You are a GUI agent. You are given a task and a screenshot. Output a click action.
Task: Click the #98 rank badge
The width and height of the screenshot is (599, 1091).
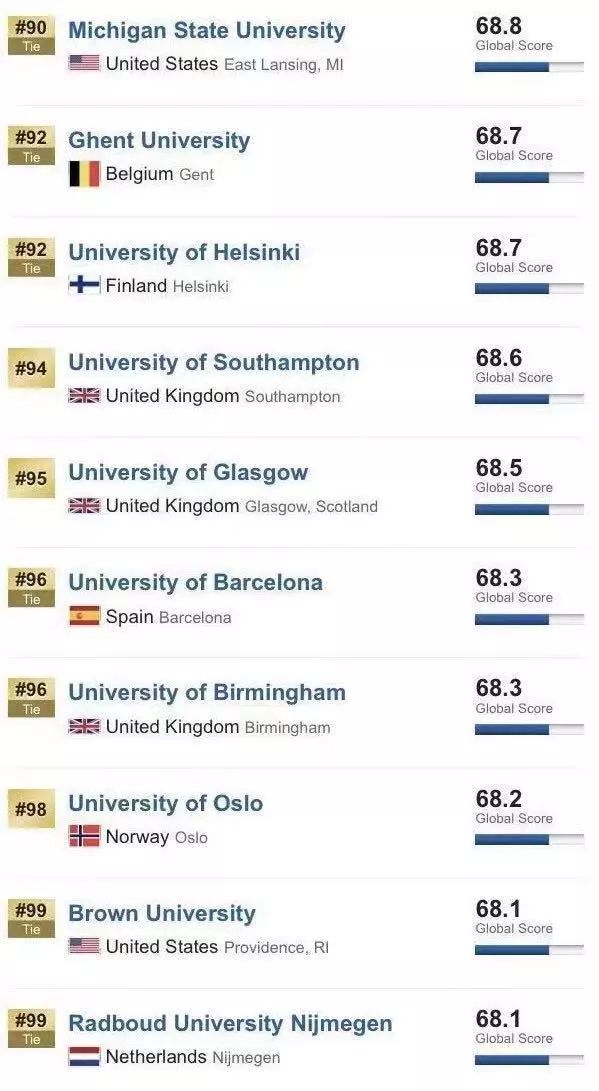pos(31,809)
